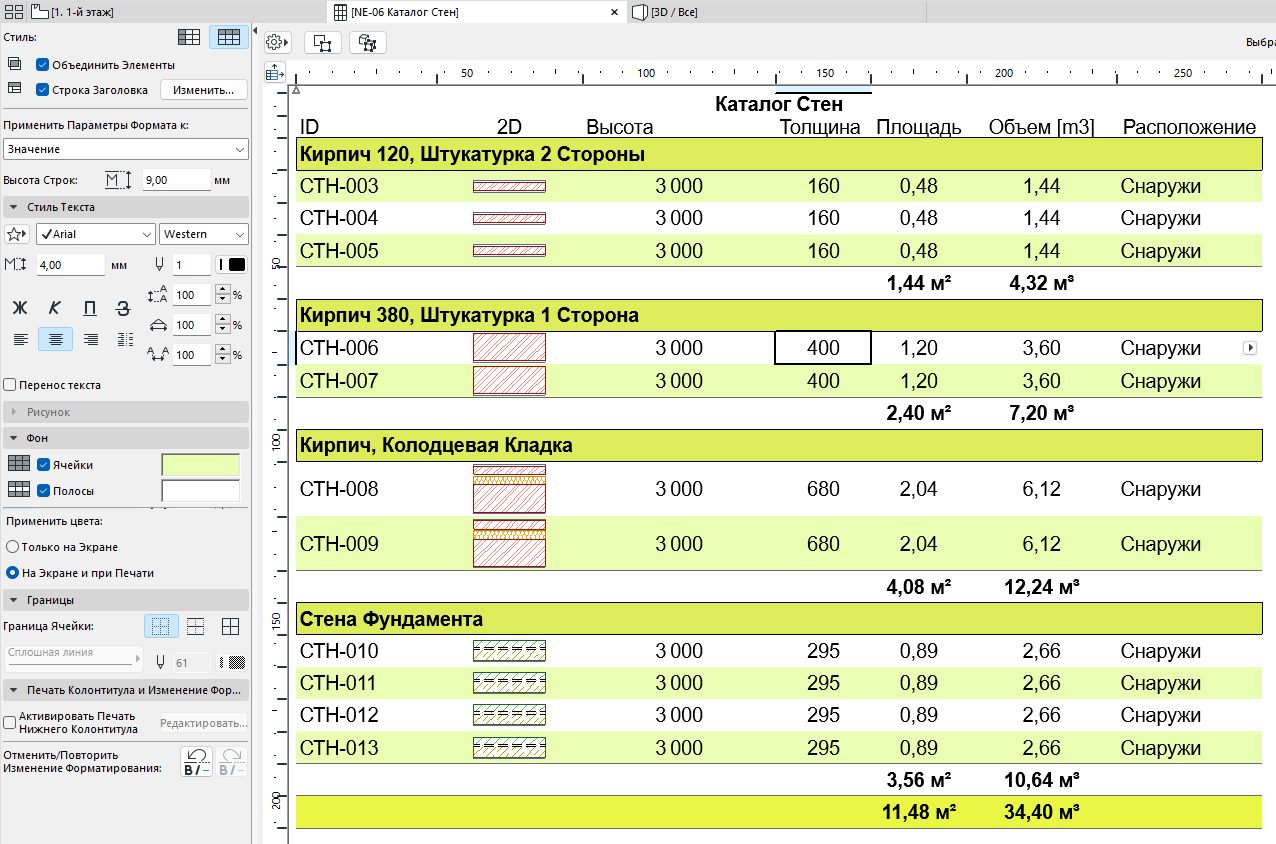Align text to the right

tap(90, 340)
